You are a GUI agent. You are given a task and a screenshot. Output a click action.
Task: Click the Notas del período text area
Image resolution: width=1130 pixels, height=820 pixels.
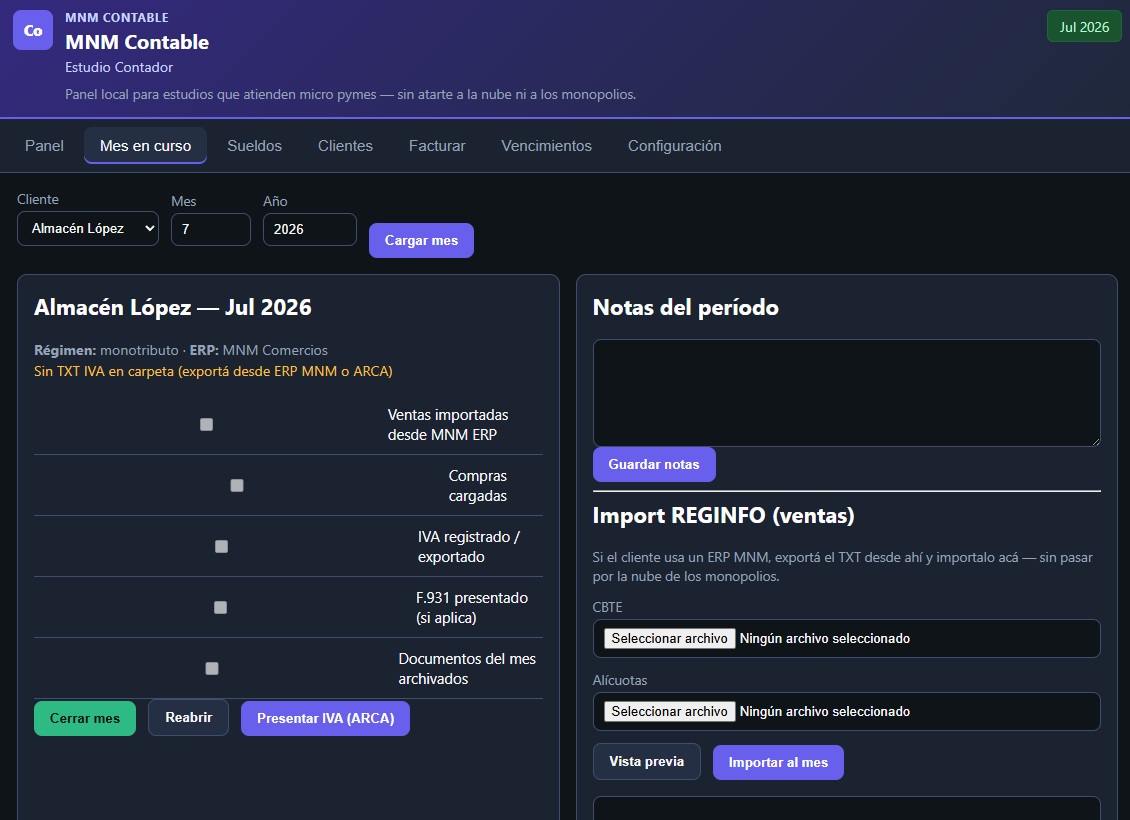point(847,393)
